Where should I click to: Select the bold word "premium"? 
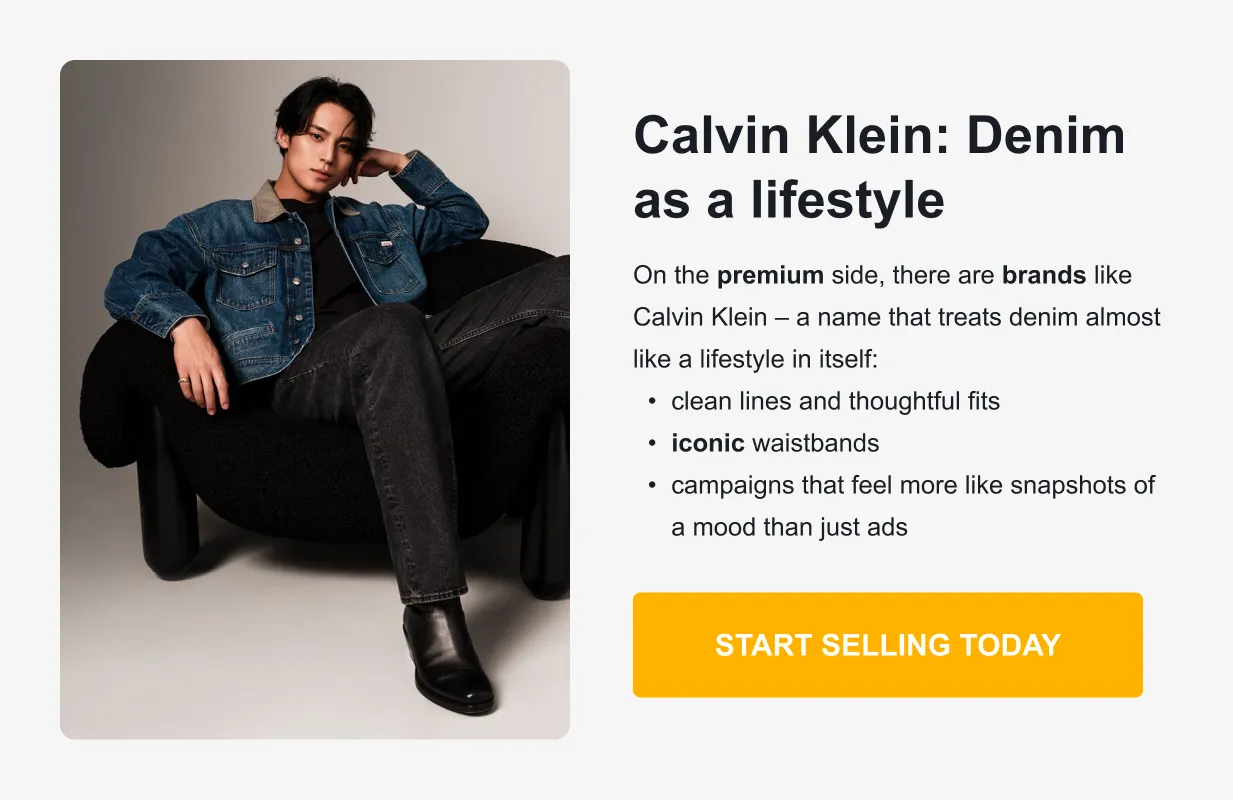[x=770, y=275]
